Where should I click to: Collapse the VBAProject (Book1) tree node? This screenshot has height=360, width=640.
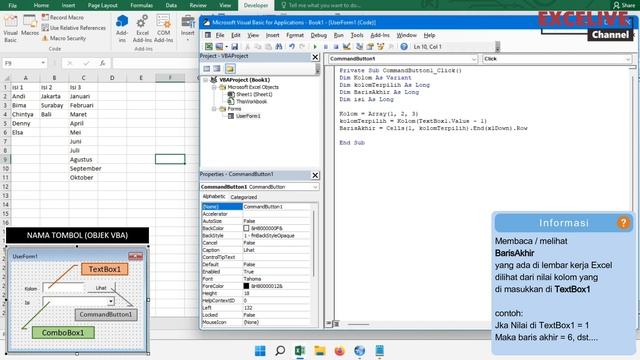206,80
